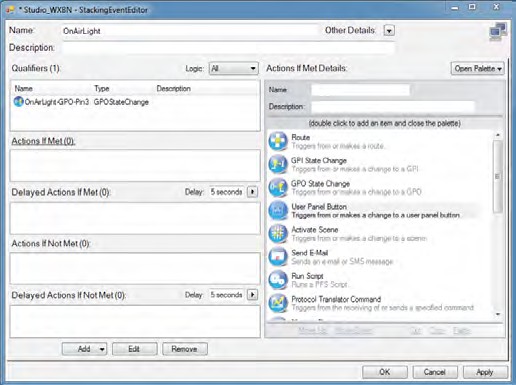
Task: Select the Activate Scene item text
Action: click(x=315, y=230)
